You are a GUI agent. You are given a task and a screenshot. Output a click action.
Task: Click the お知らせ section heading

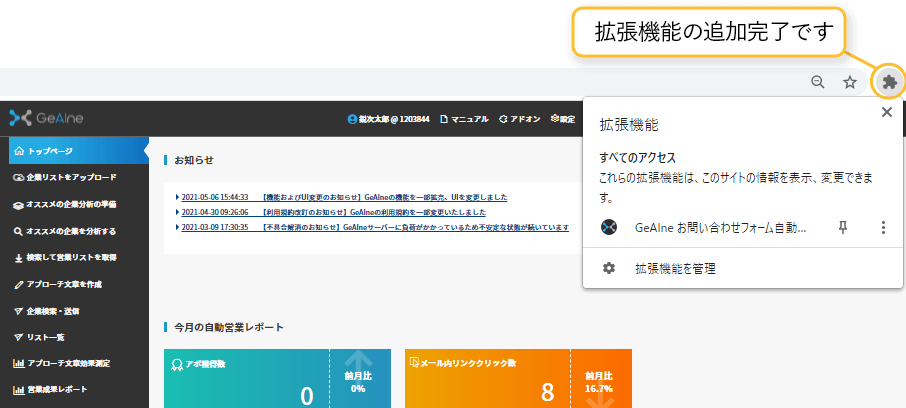(x=194, y=160)
